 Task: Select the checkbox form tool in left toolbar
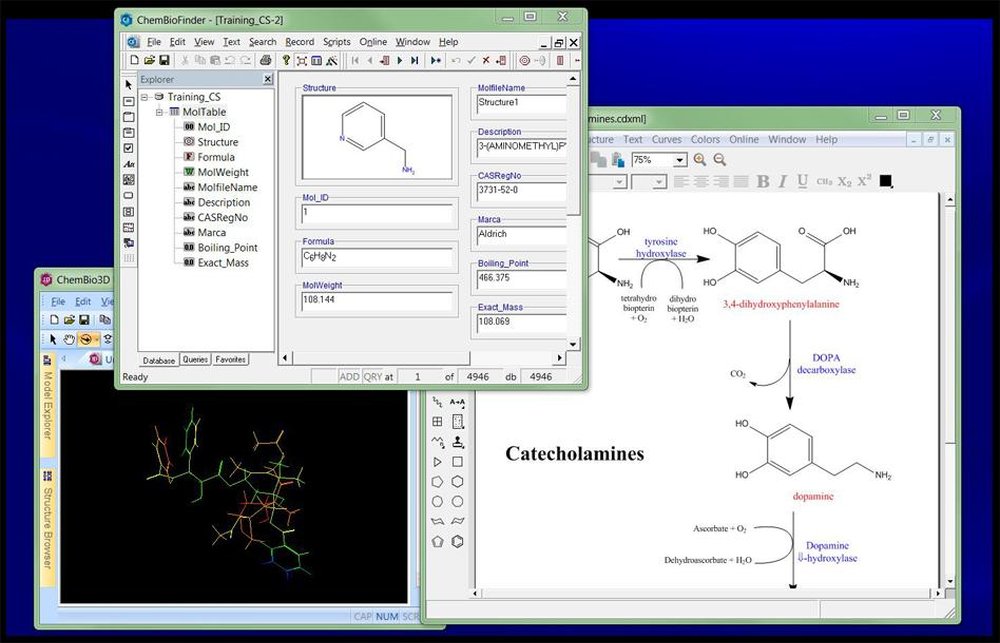(x=129, y=148)
